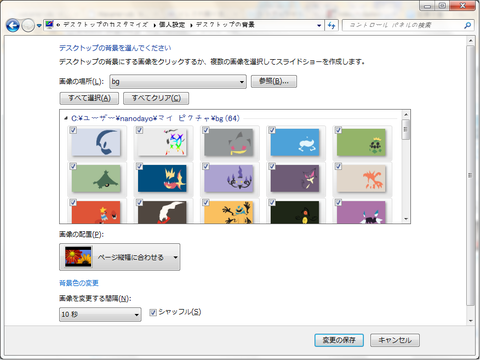Viewport: 480px width, 360px height.
Task: Select the purple wallpaper thumbnail in the third row
Action: tap(361, 212)
